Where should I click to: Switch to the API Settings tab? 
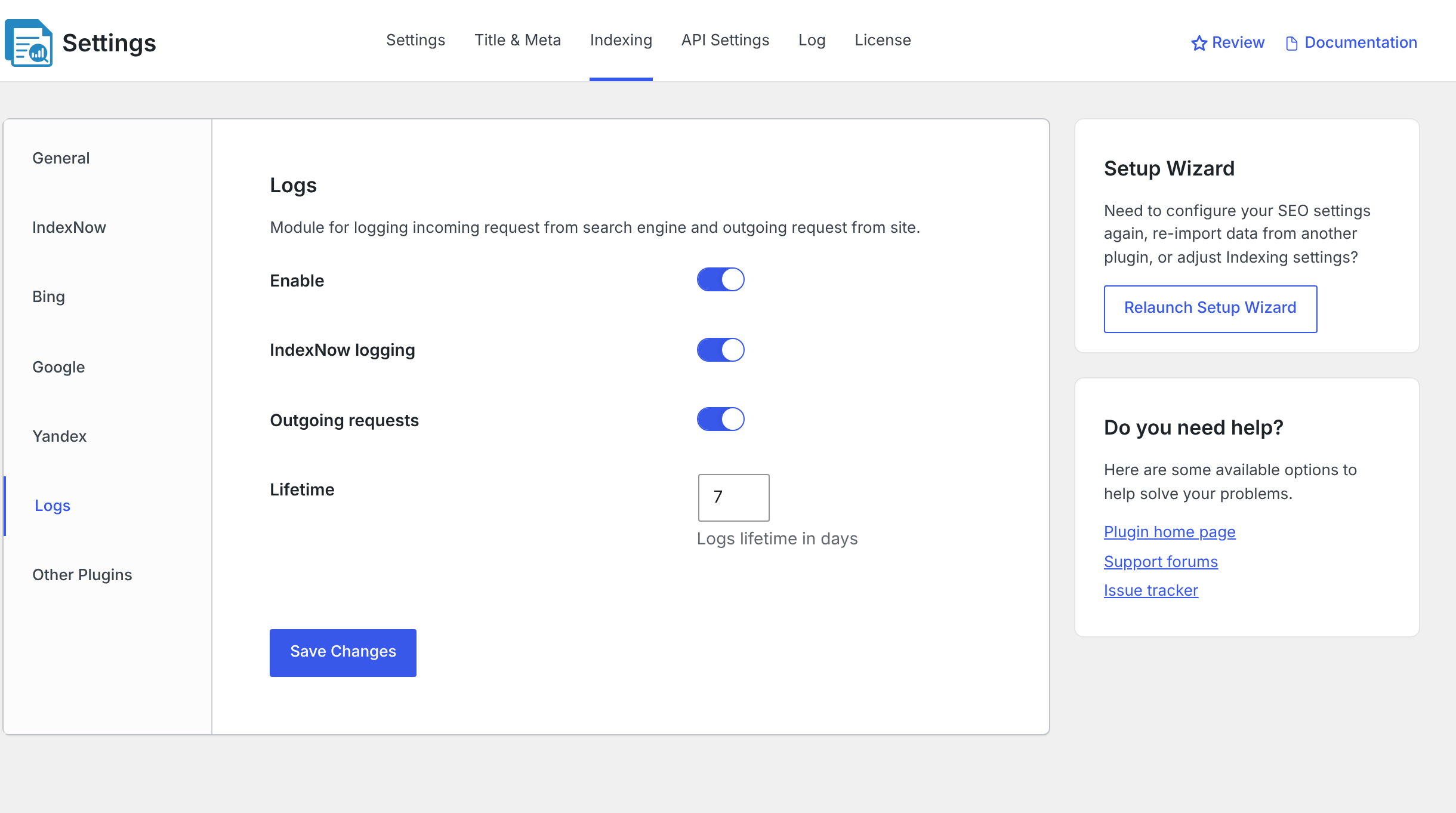point(725,40)
